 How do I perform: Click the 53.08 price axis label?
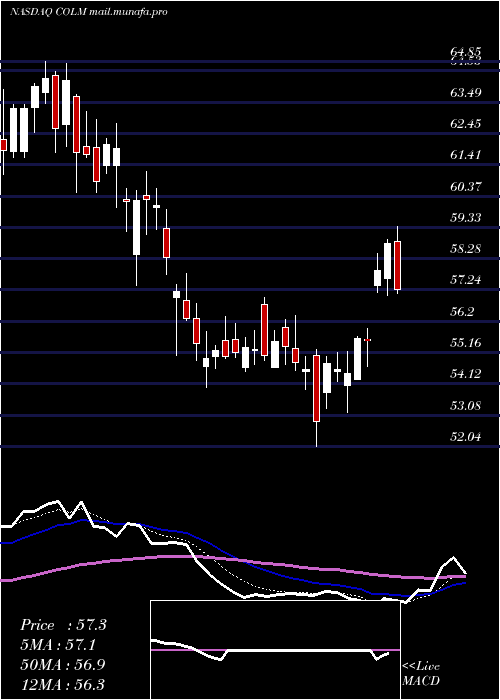(x=466, y=405)
